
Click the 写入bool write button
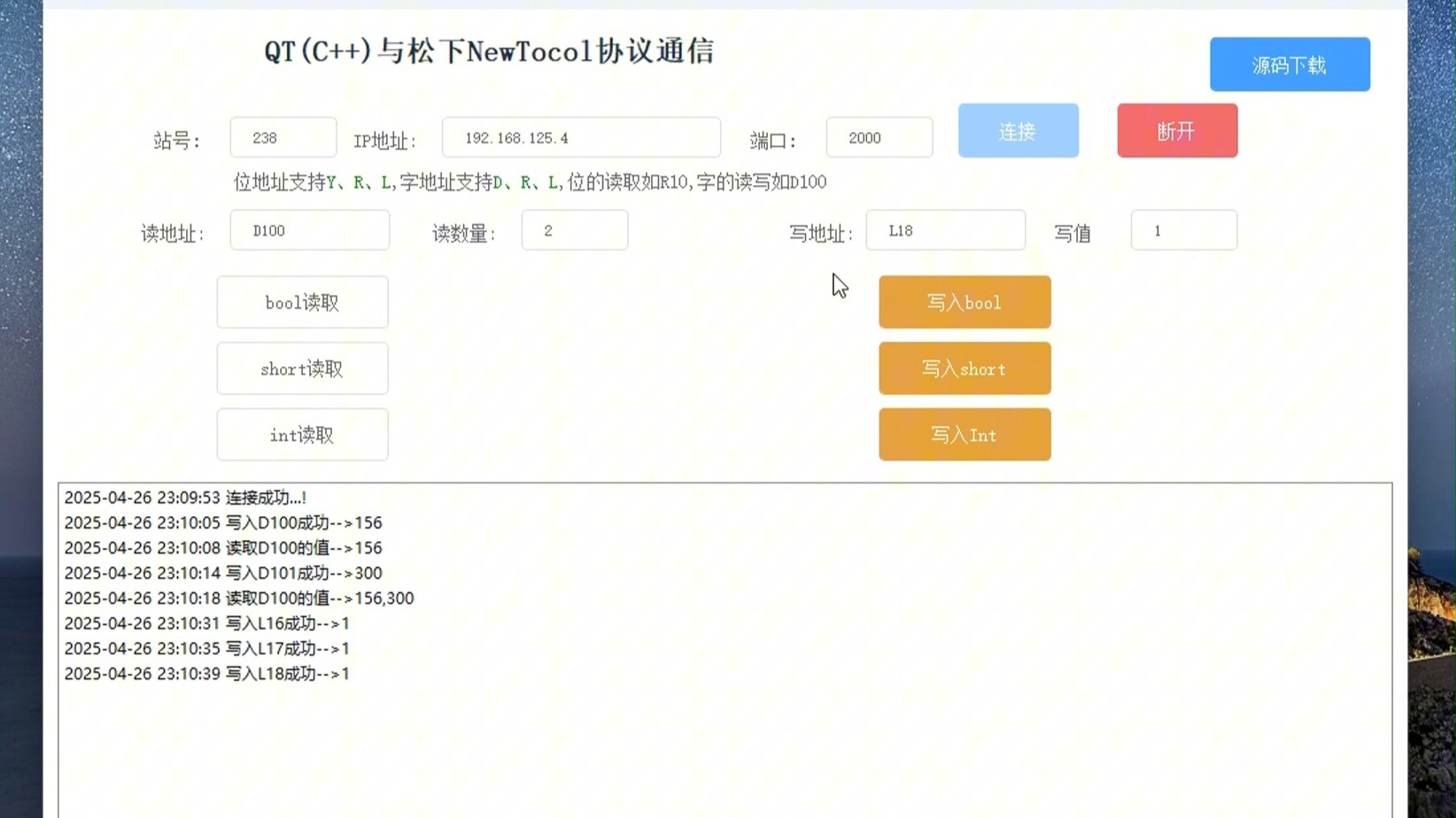pos(964,302)
